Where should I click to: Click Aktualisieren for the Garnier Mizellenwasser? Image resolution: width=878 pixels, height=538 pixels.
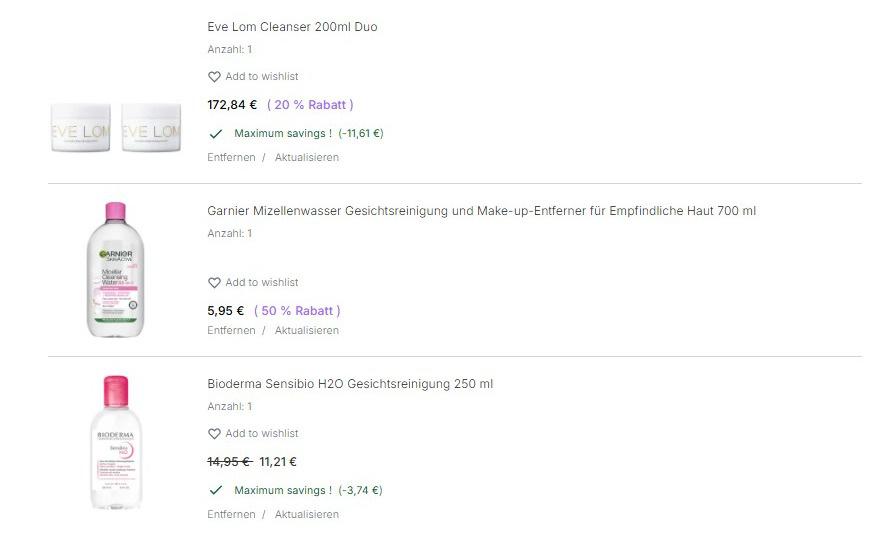[307, 330]
